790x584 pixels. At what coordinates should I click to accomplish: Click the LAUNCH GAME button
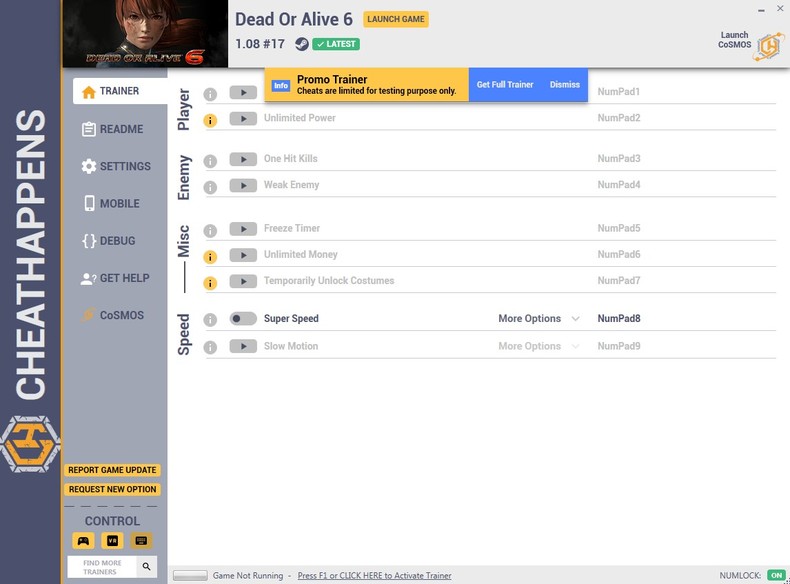396,19
